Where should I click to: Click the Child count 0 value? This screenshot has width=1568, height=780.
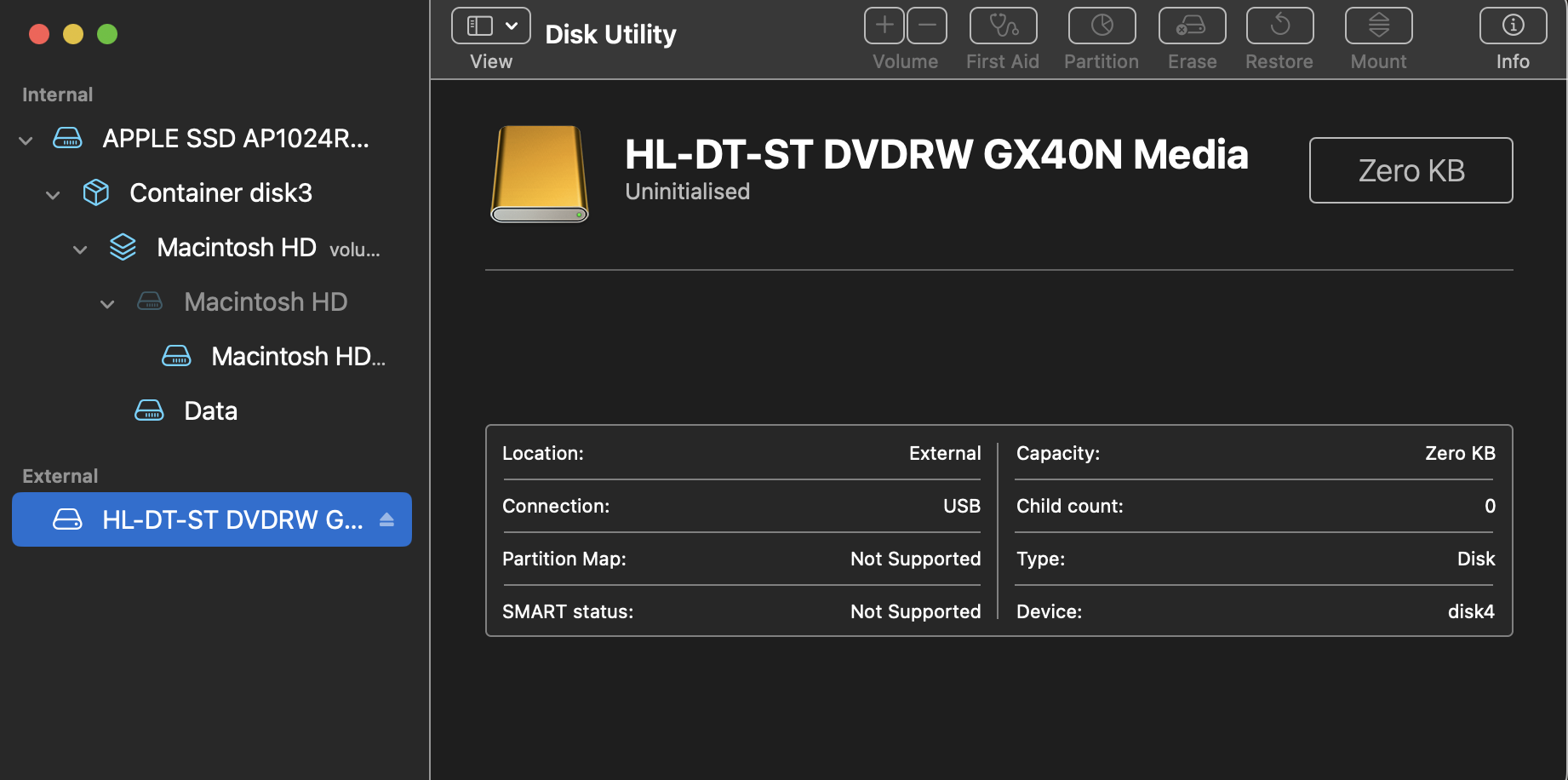(x=1490, y=506)
